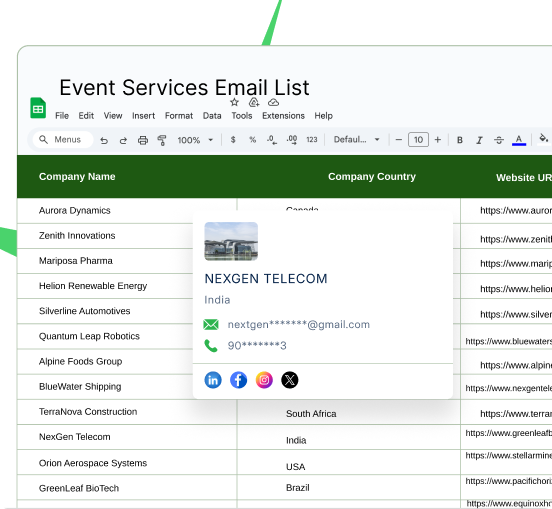Click the green phone icon
552x509 pixels.
[x=211, y=346]
